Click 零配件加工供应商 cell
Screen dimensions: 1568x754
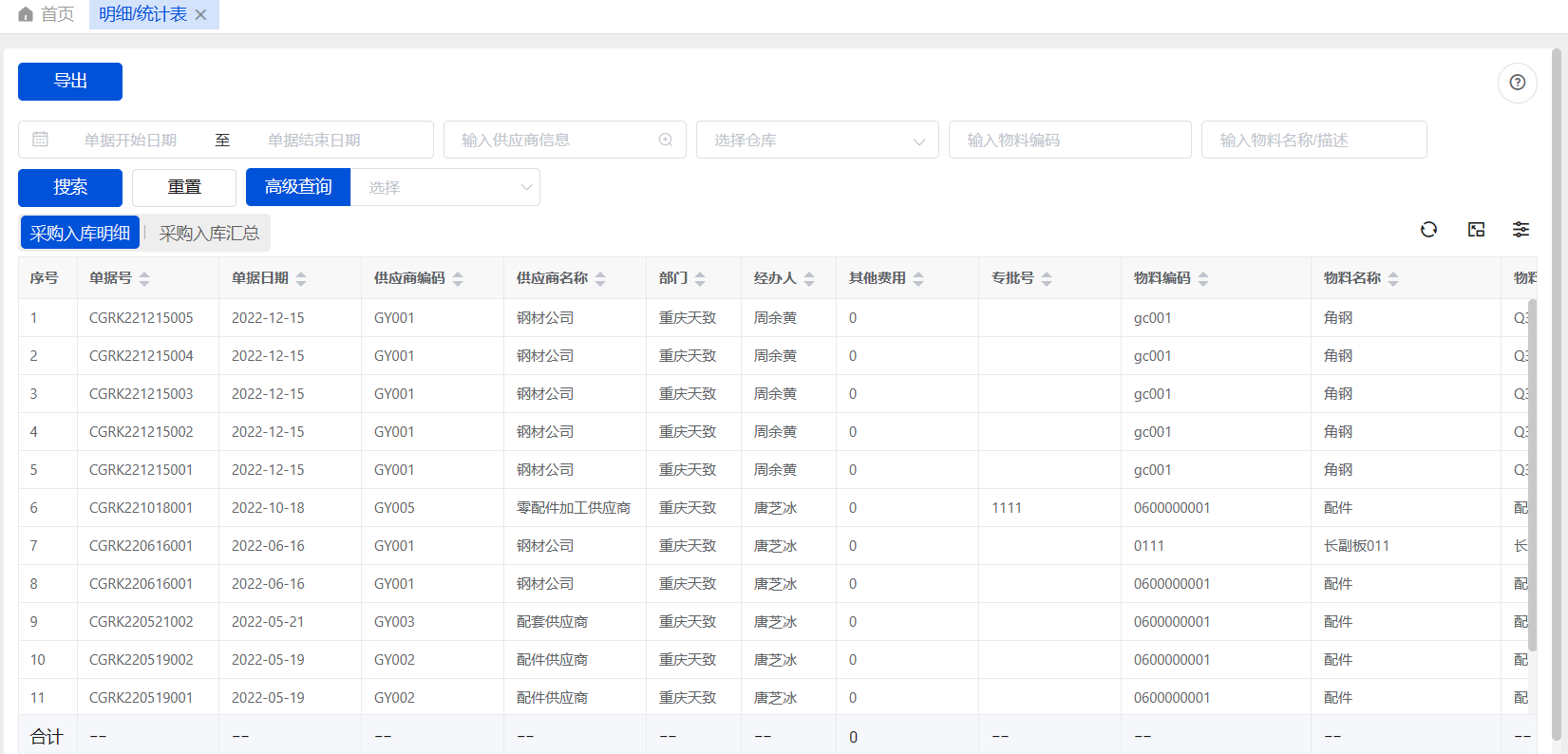pos(574,508)
